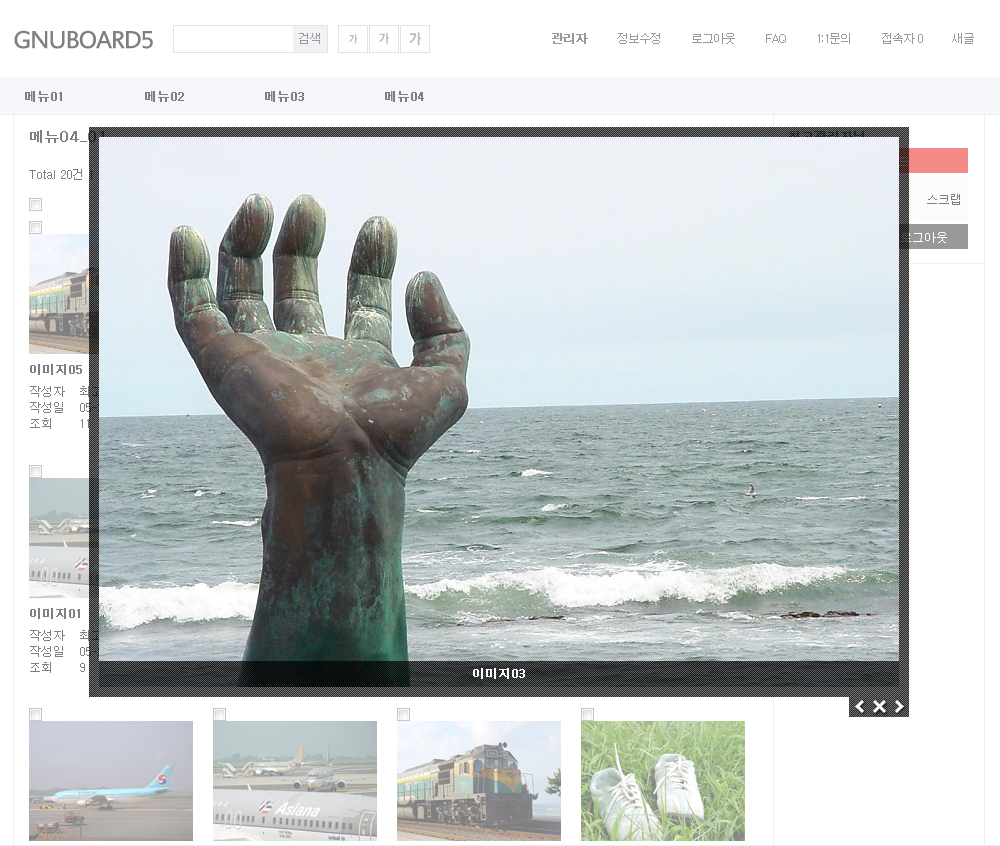Tick the checkbox above sneakers thumbnail
The width and height of the screenshot is (1000, 846).
(x=587, y=714)
